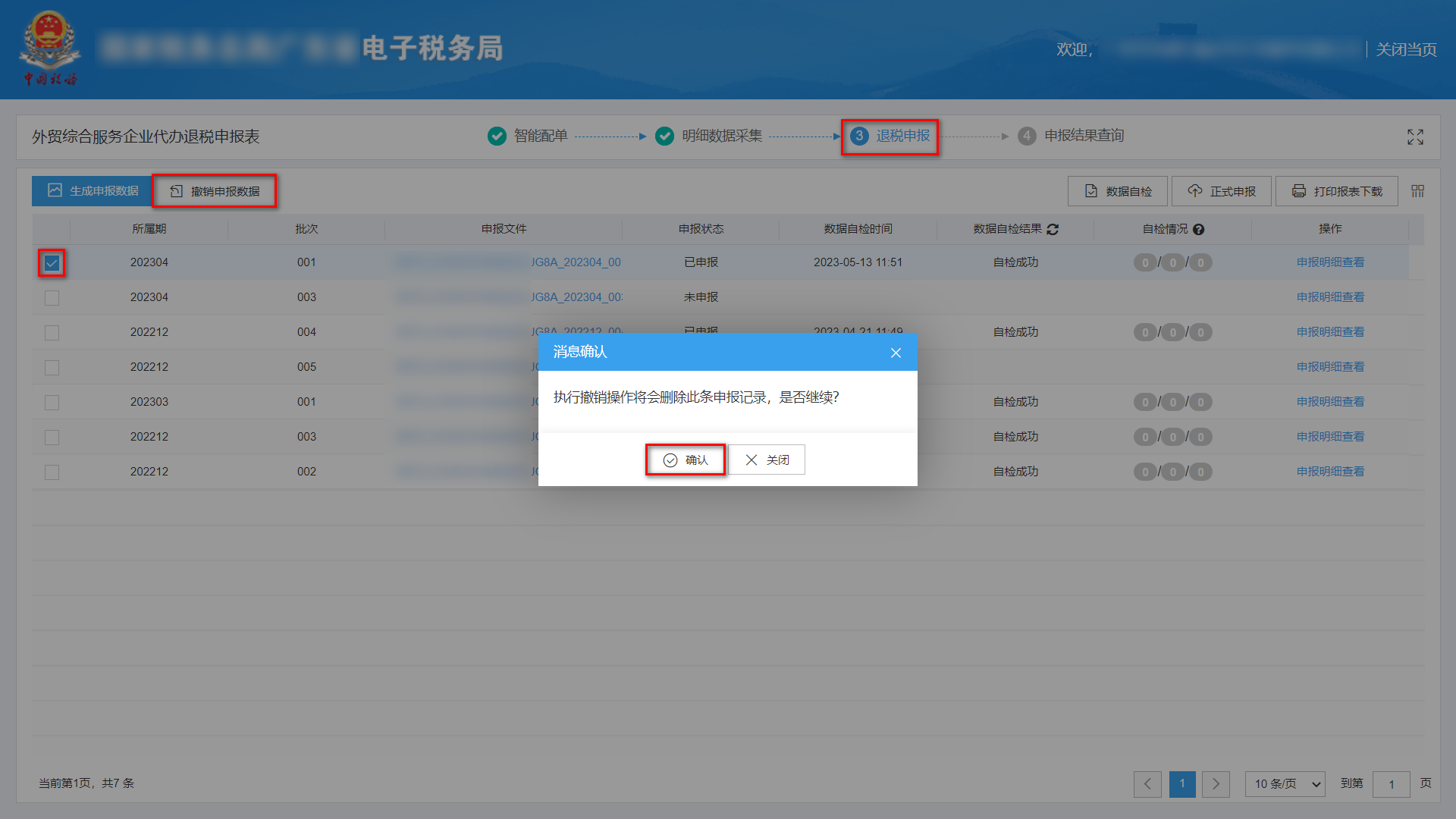Click 撤销申报数据 revoke data button

pyautogui.click(x=215, y=190)
